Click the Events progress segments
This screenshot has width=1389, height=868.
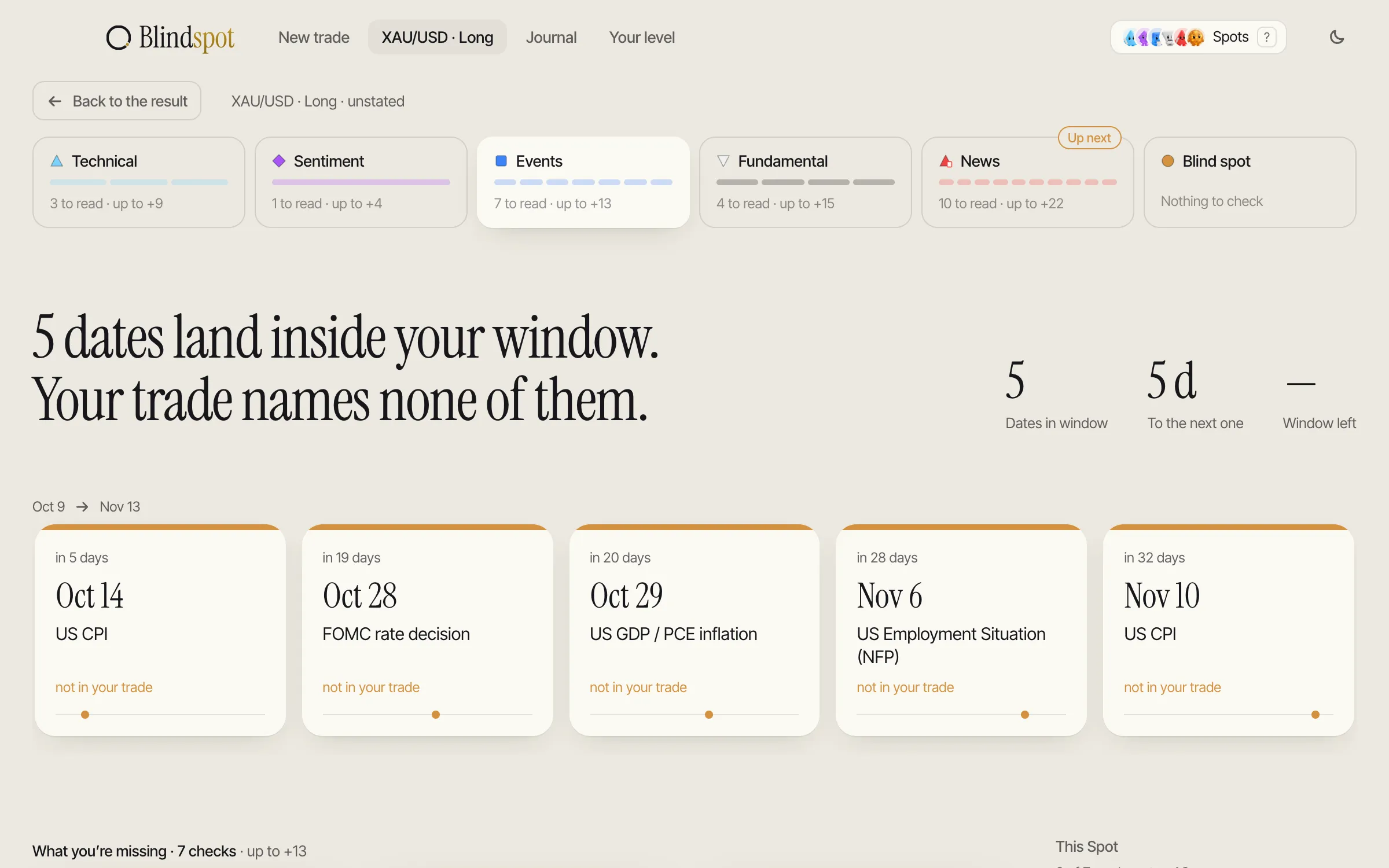[583, 182]
